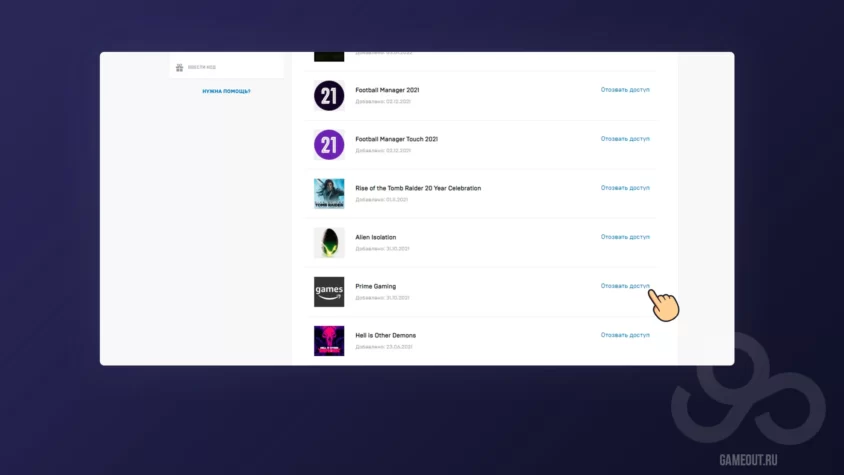The image size is (844, 475).
Task: Click the Prime Gaming amazon games icon
Action: [x=329, y=292]
